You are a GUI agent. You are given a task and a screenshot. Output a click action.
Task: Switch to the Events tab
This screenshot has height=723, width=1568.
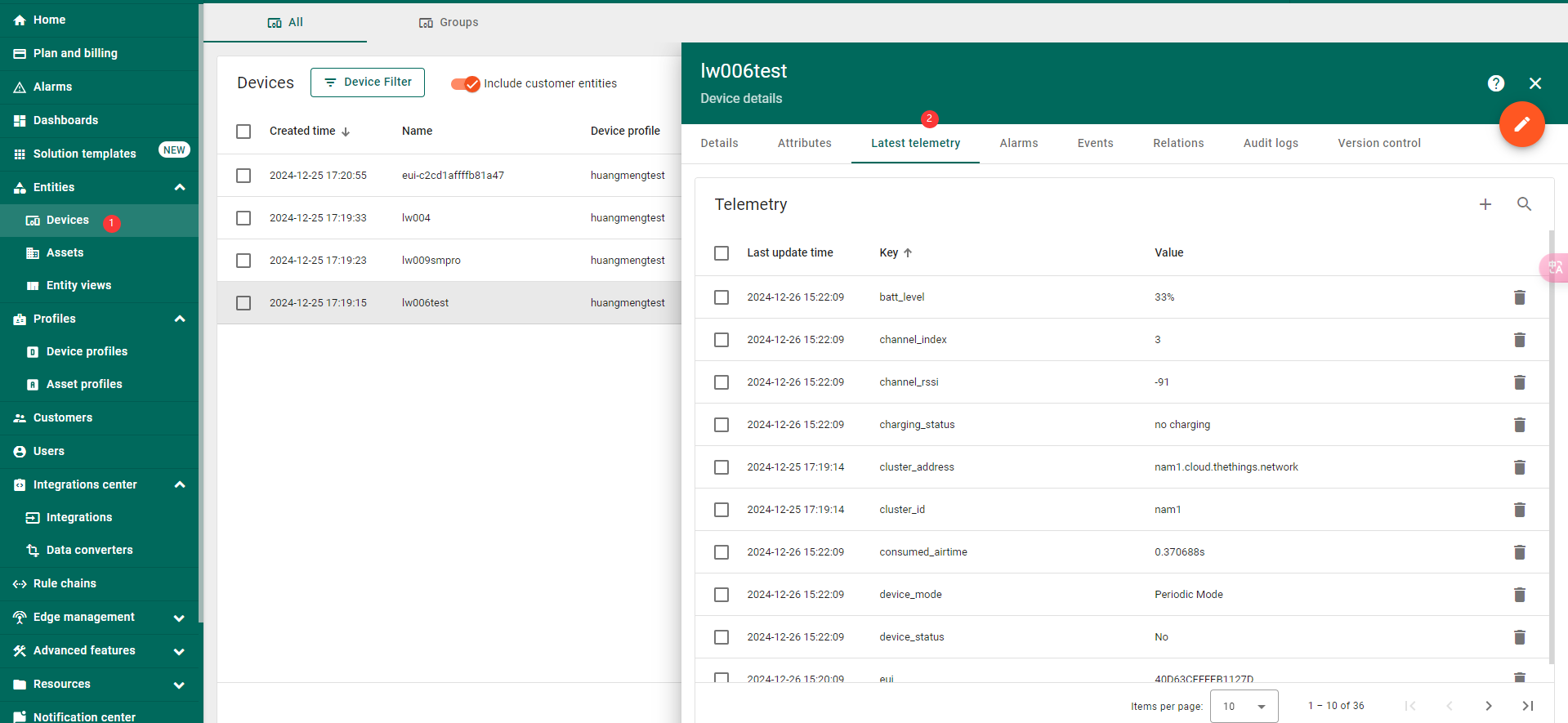(x=1096, y=143)
